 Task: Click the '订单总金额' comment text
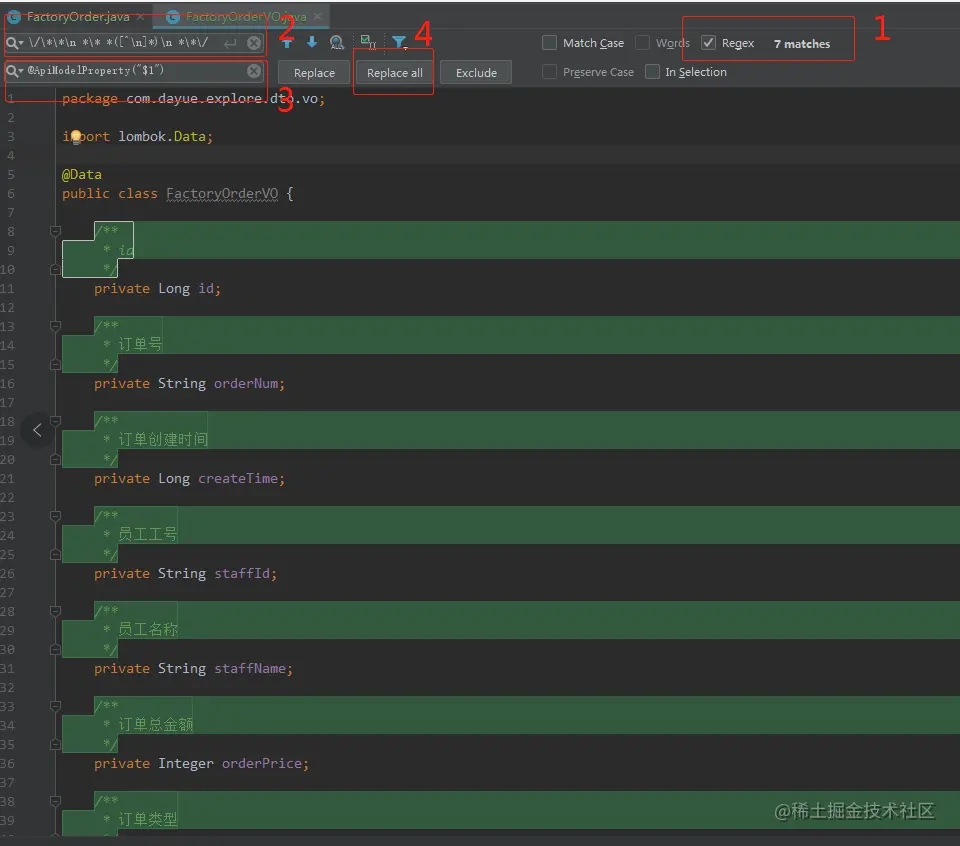pos(156,724)
